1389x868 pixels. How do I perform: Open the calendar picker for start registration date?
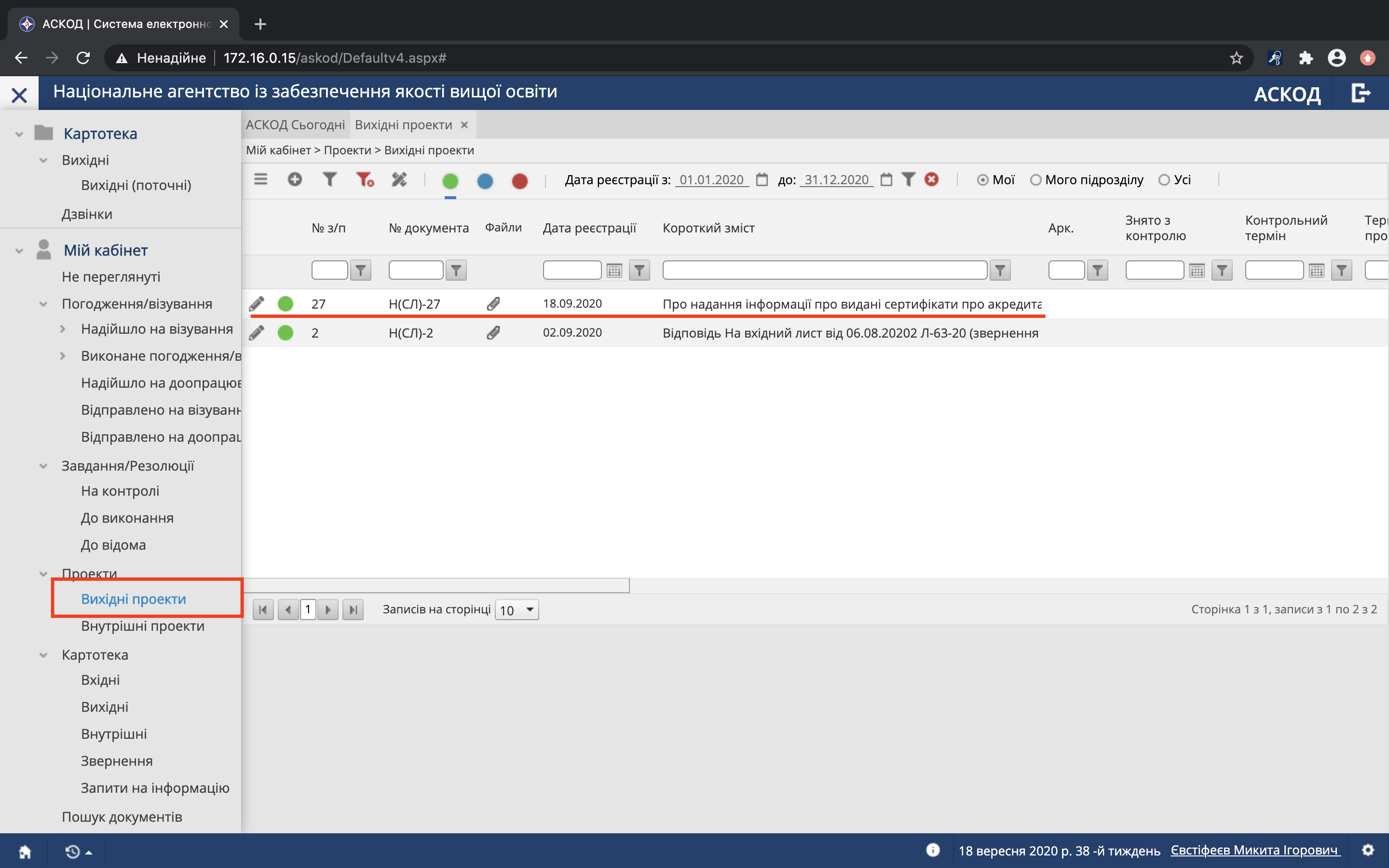coord(762,180)
